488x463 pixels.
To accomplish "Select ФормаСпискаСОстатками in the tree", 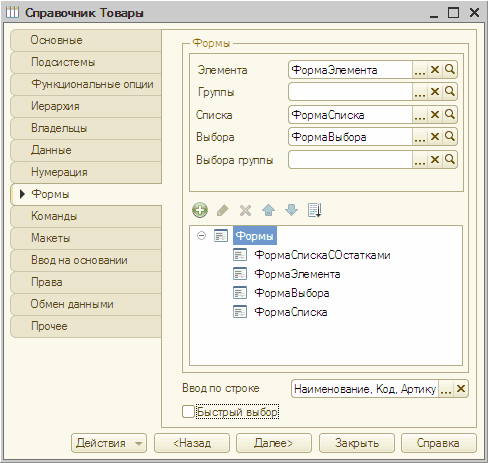I will [322, 255].
